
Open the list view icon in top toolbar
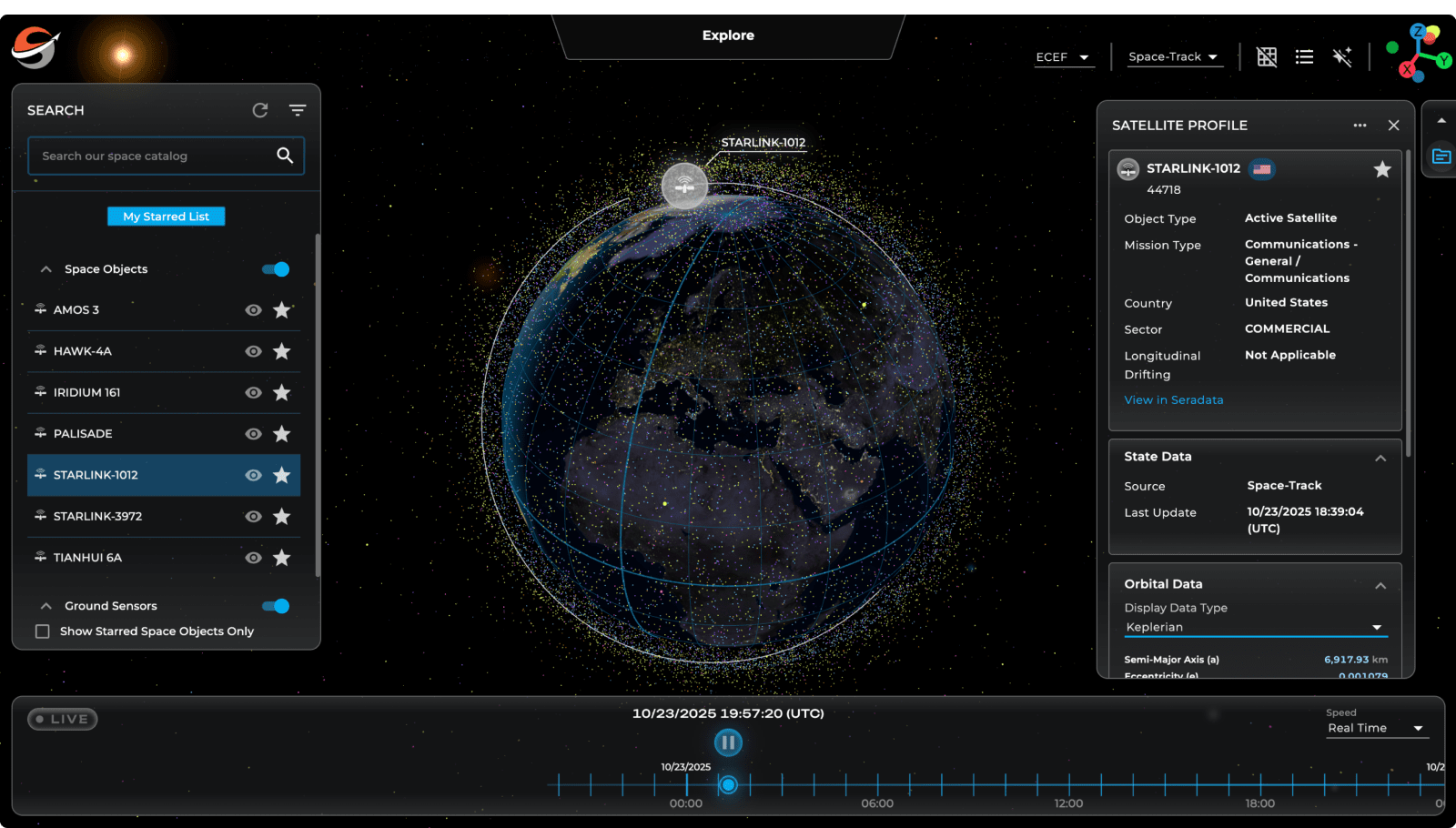(x=1304, y=56)
